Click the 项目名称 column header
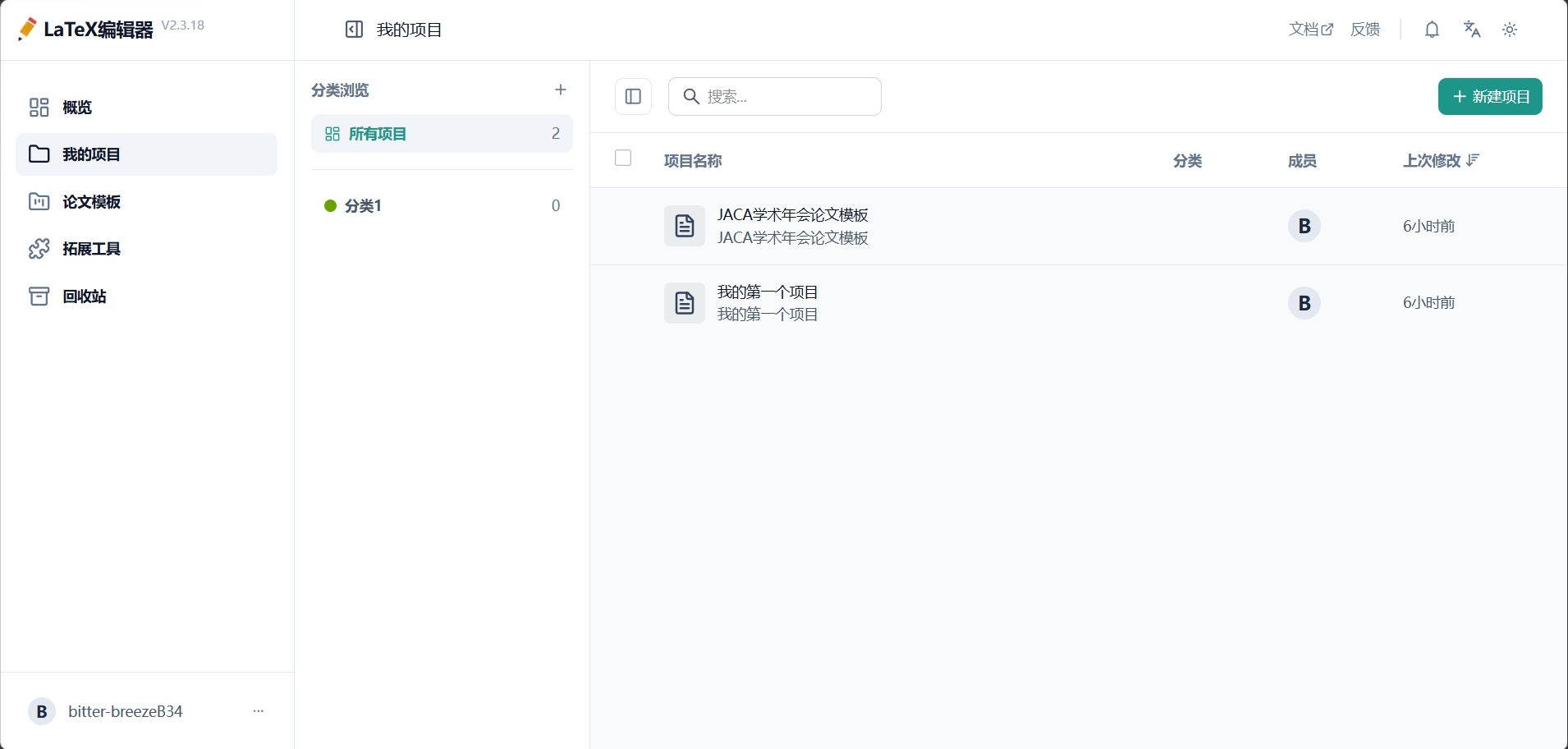Viewport: 1568px width, 749px height. coord(693,161)
